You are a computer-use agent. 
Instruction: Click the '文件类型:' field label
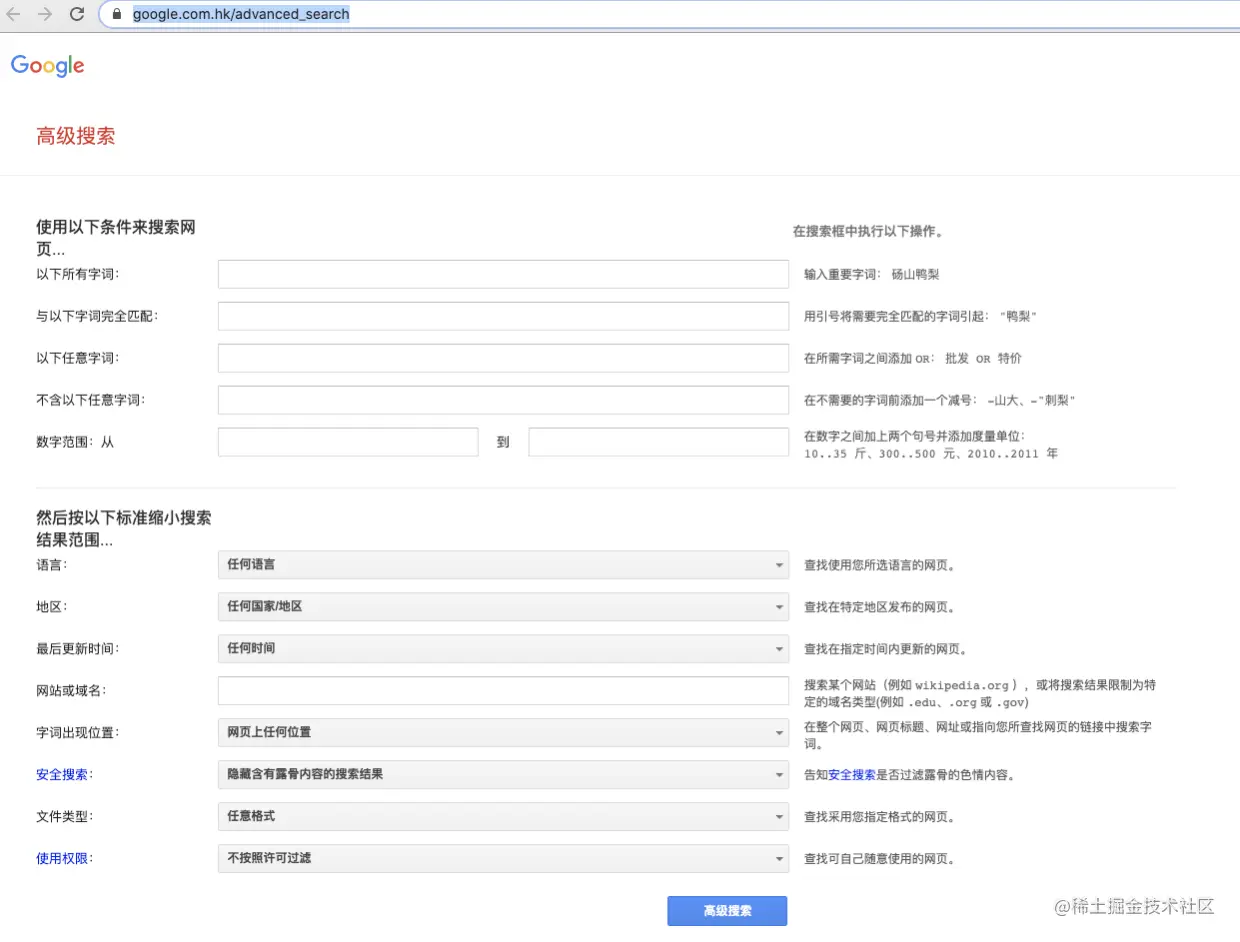click(x=64, y=816)
